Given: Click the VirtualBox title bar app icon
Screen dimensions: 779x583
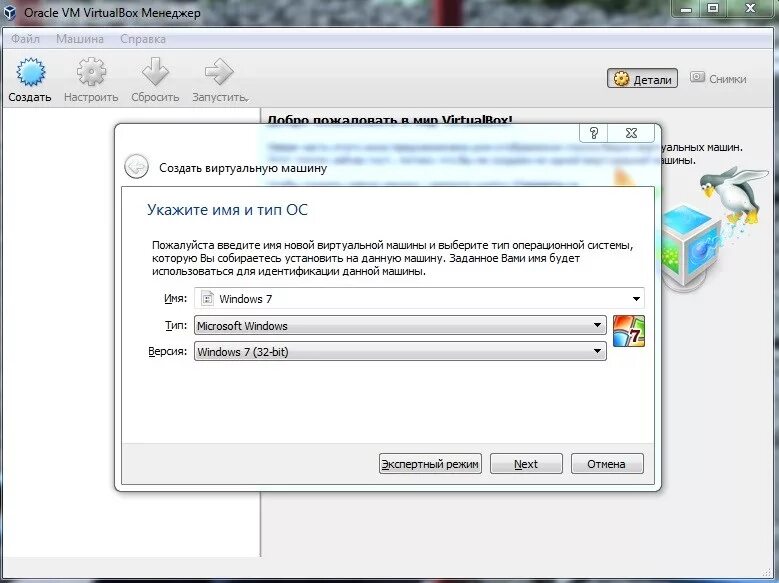Looking at the screenshot, I should [x=10, y=12].
